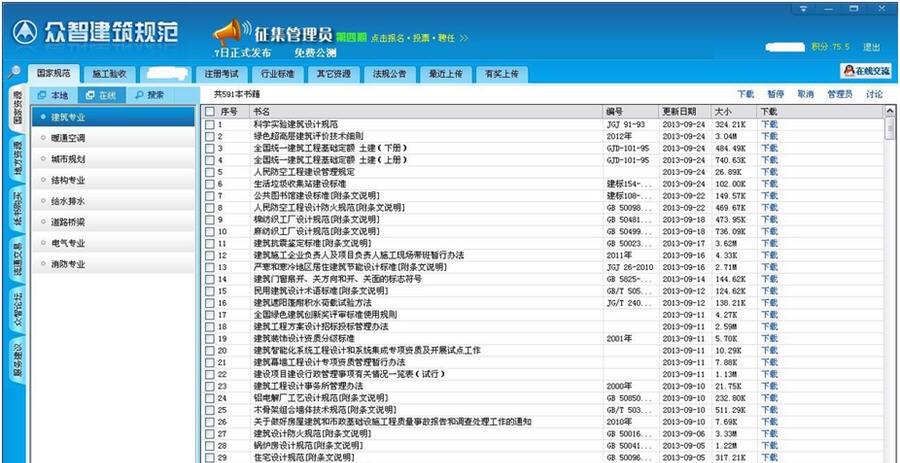Click the scrollbar up arrow
Viewport: 900px width, 463px height.
[890, 111]
